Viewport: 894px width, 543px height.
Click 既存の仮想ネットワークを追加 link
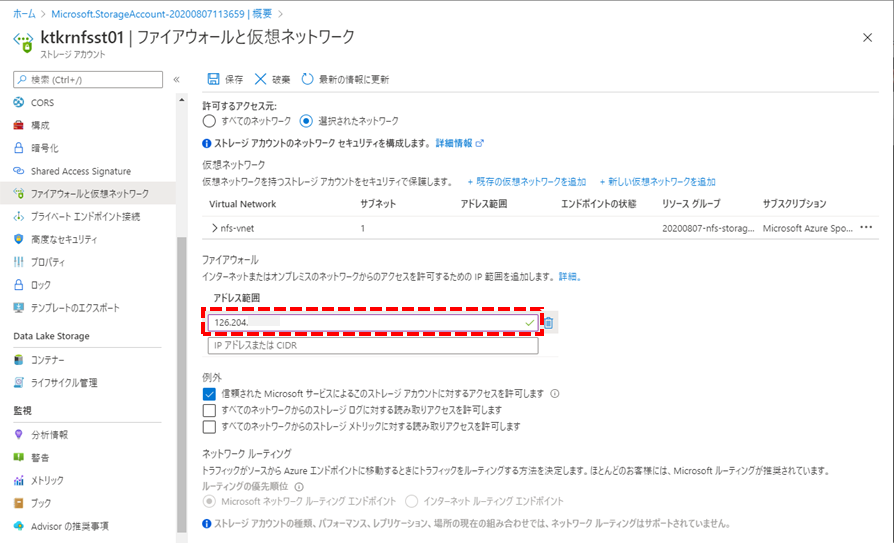point(526,182)
